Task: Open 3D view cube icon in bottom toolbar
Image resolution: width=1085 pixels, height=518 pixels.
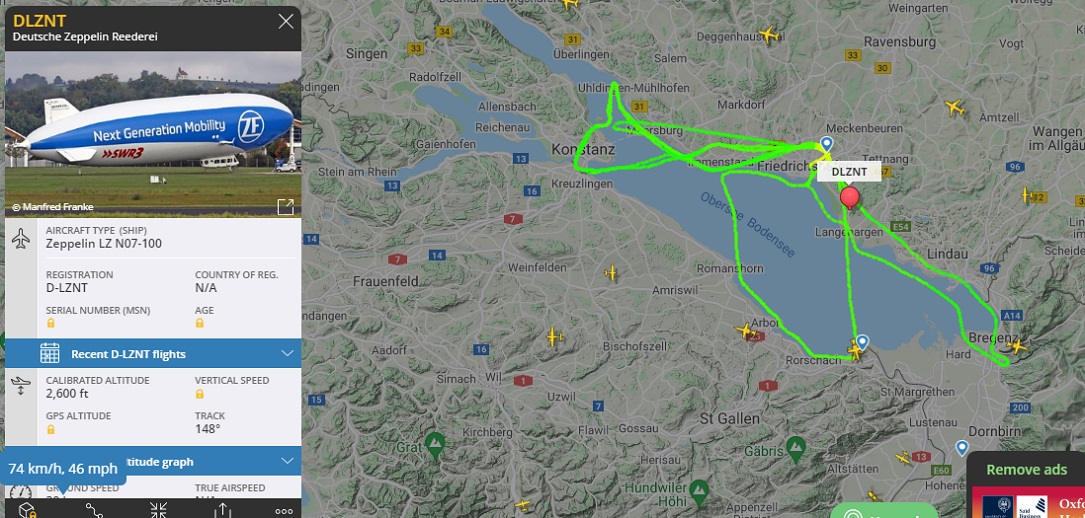Action: [x=26, y=510]
